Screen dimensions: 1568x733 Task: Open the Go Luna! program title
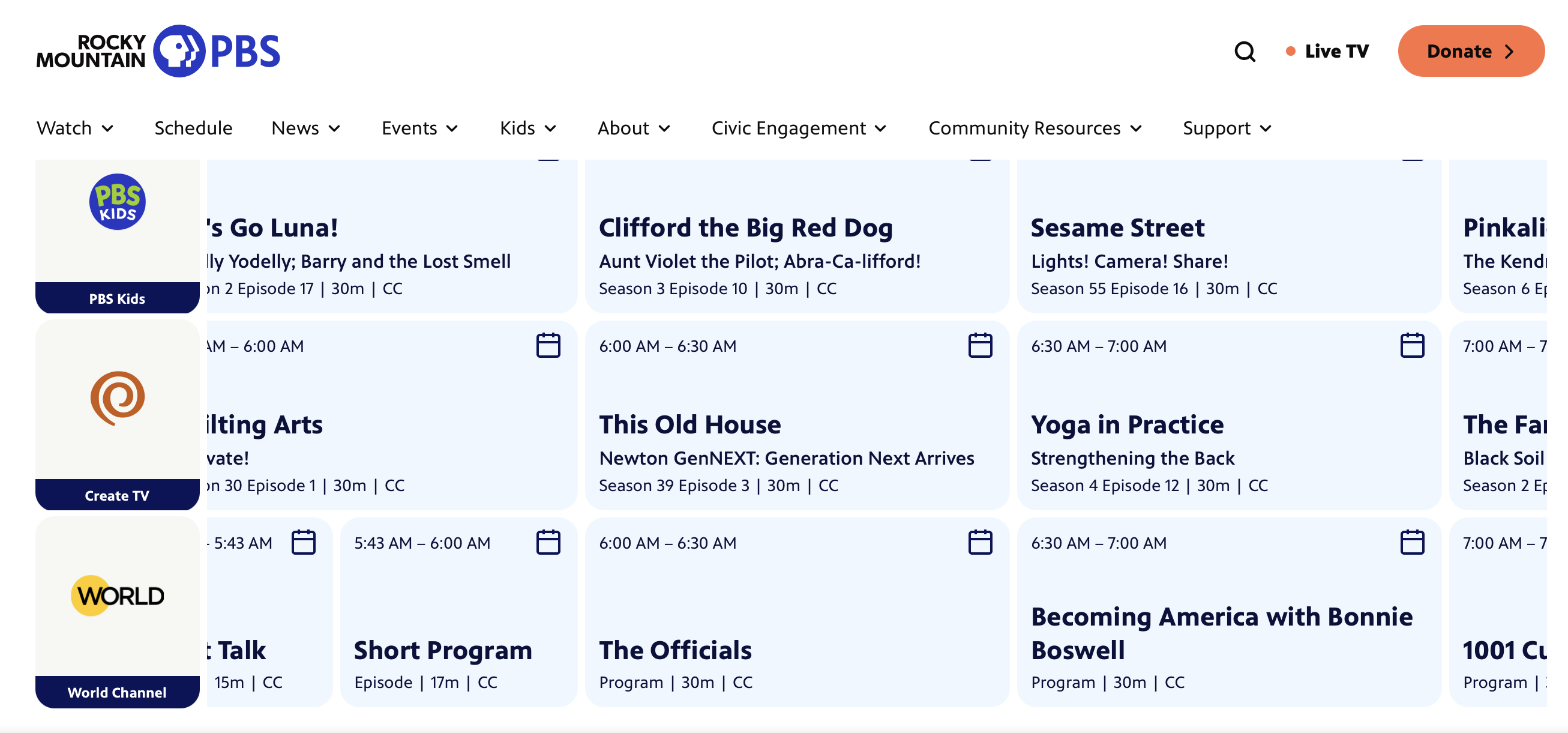point(272,228)
